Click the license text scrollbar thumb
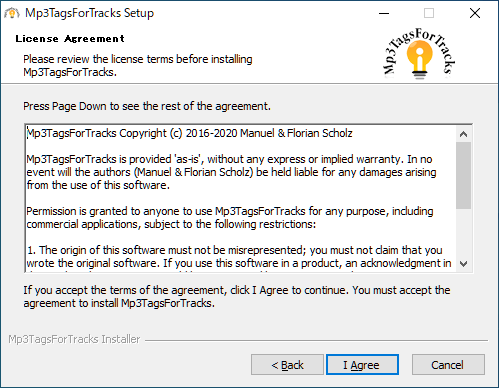Viewport: 499px width, 388px height. click(463, 175)
